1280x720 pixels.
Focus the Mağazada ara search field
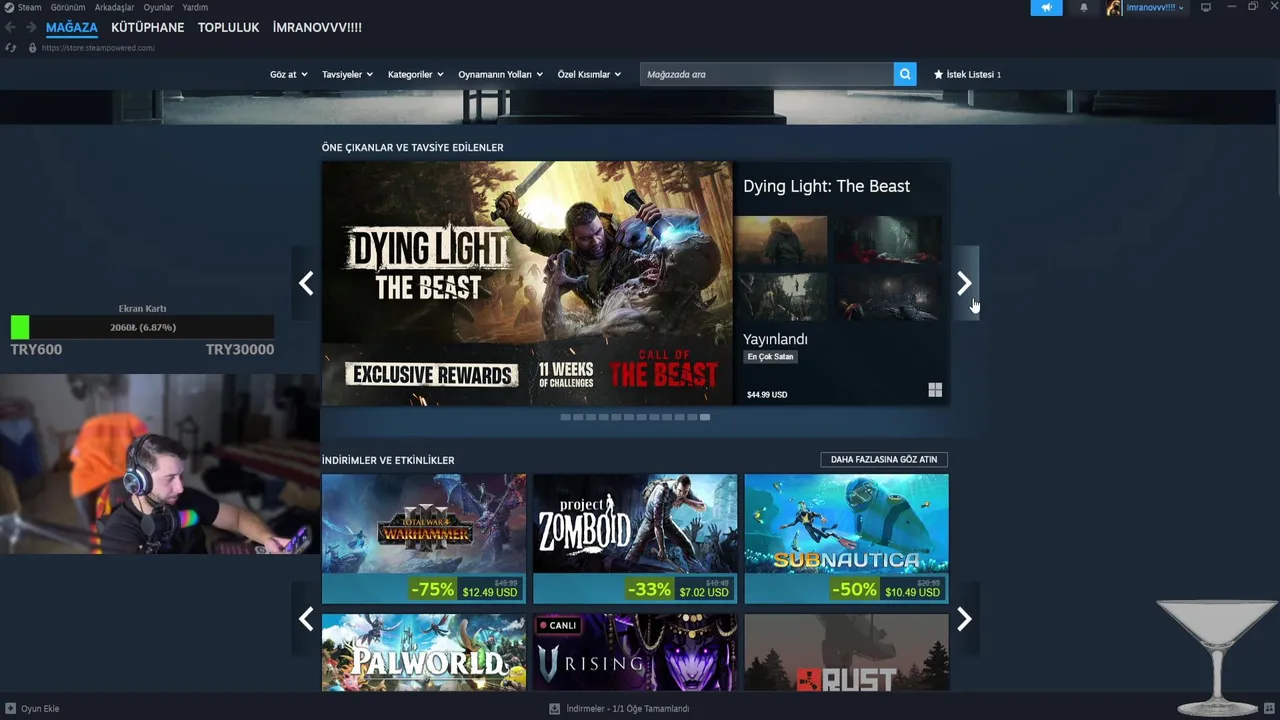point(767,74)
